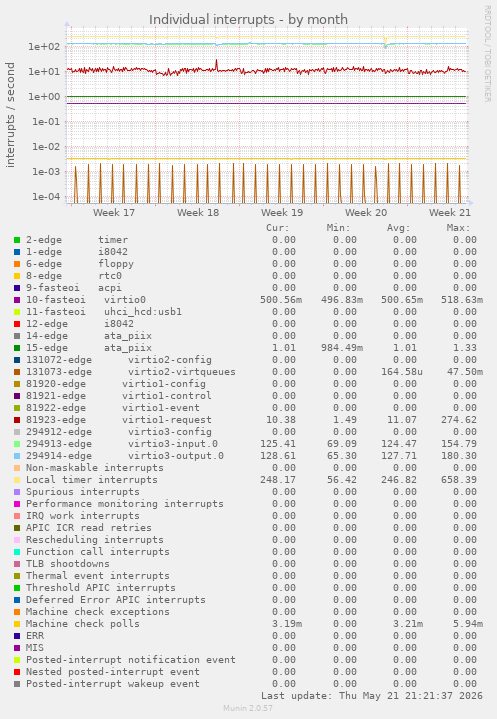This screenshot has width=497, height=719.
Task: Click the TLB shootdowns legend entry
Action: [68, 564]
